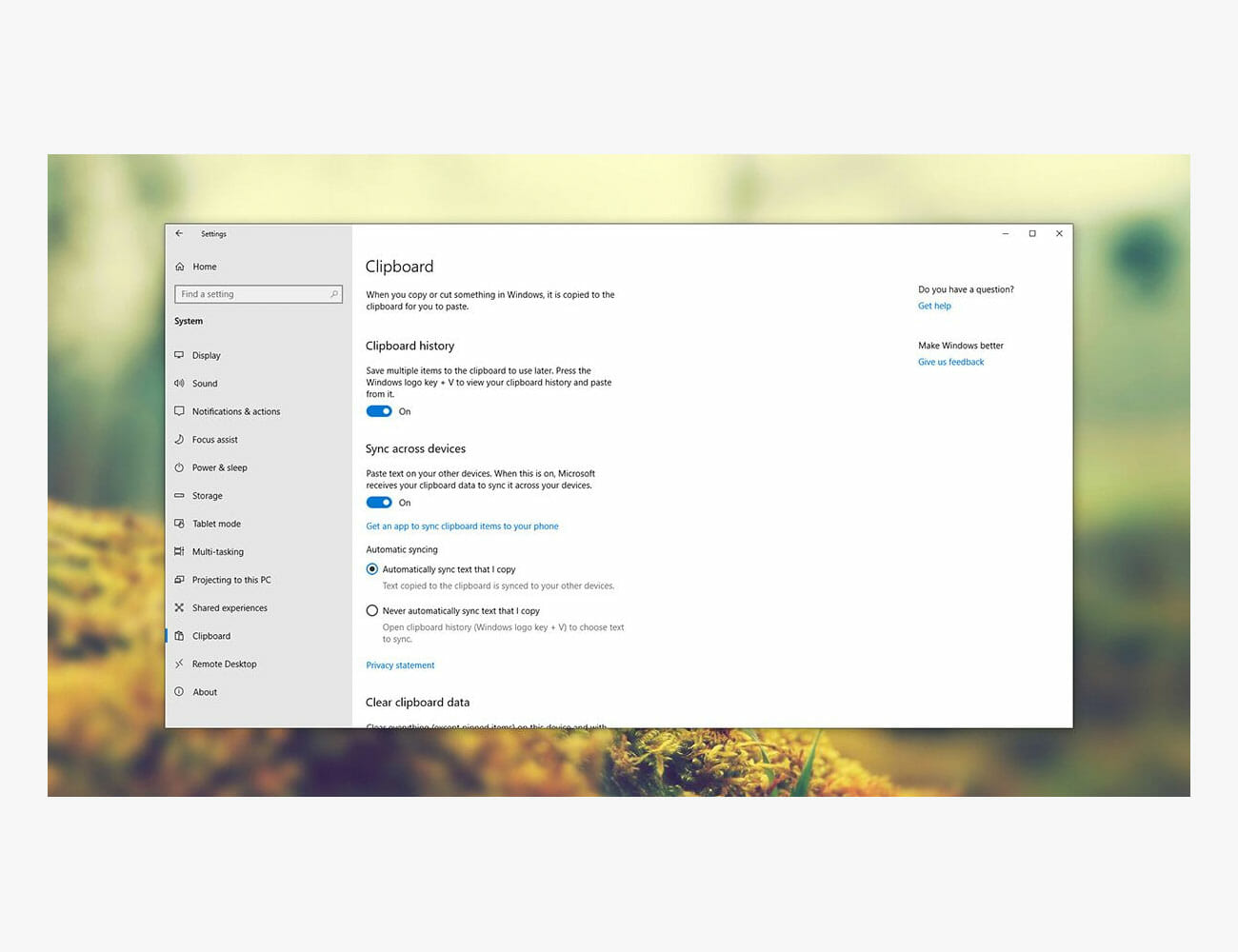
Task: Click the Sound speaker icon
Action: (x=179, y=384)
